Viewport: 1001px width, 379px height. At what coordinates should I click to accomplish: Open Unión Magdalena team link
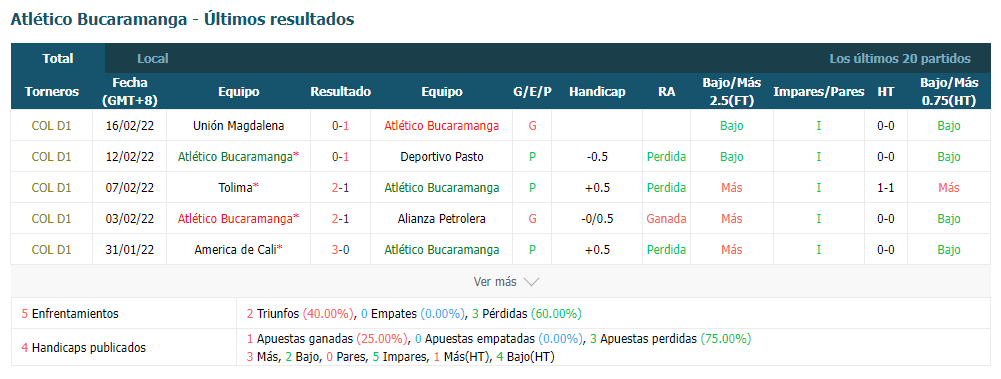[x=239, y=126]
